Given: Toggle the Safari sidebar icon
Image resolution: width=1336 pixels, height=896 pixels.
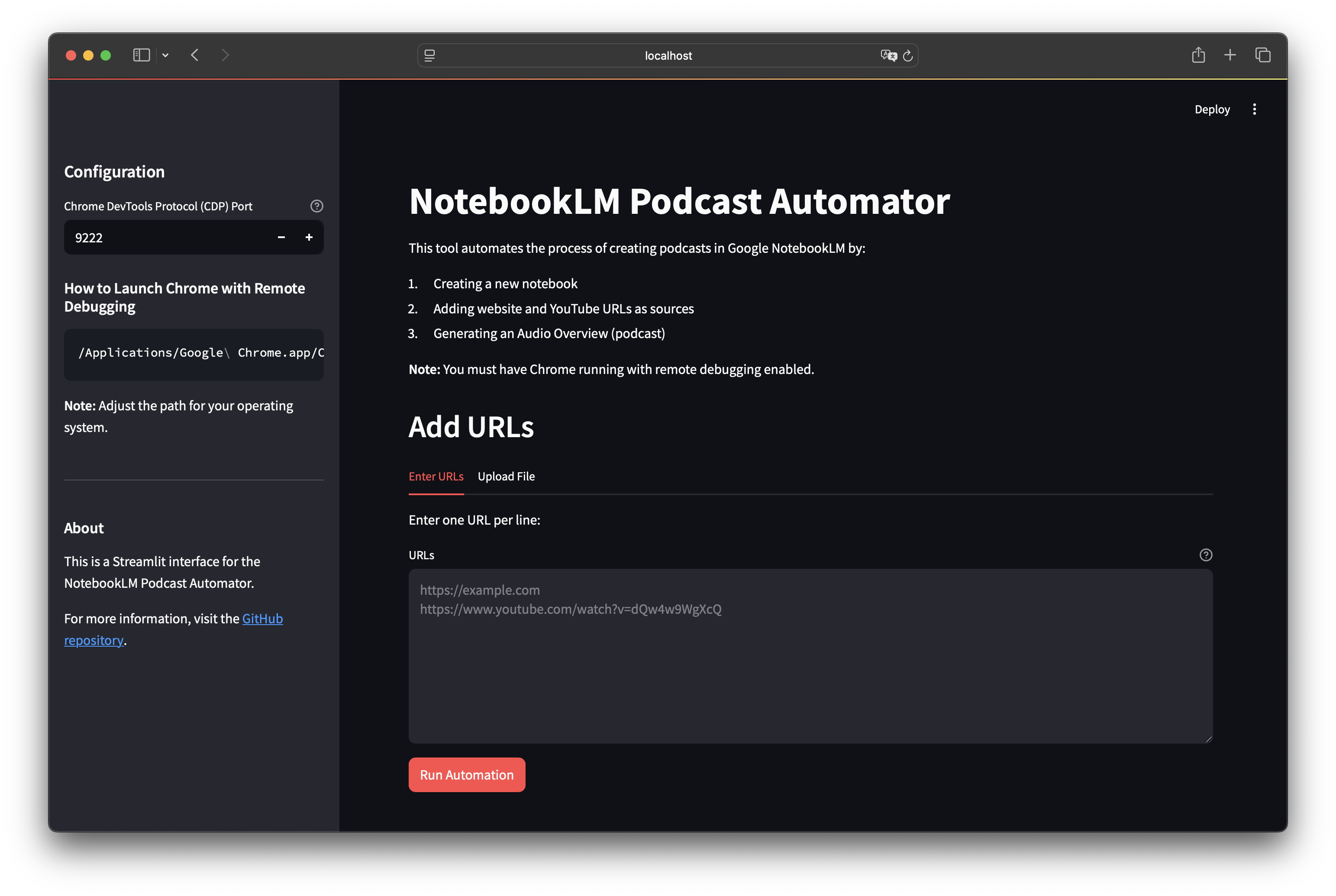Looking at the screenshot, I should pos(141,55).
